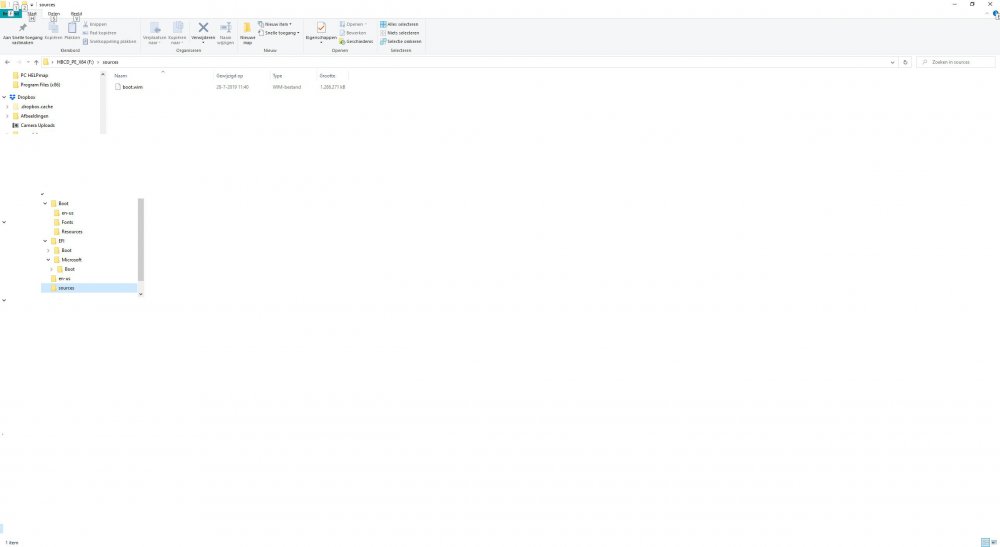Collapse the EFI folder node

(45, 241)
